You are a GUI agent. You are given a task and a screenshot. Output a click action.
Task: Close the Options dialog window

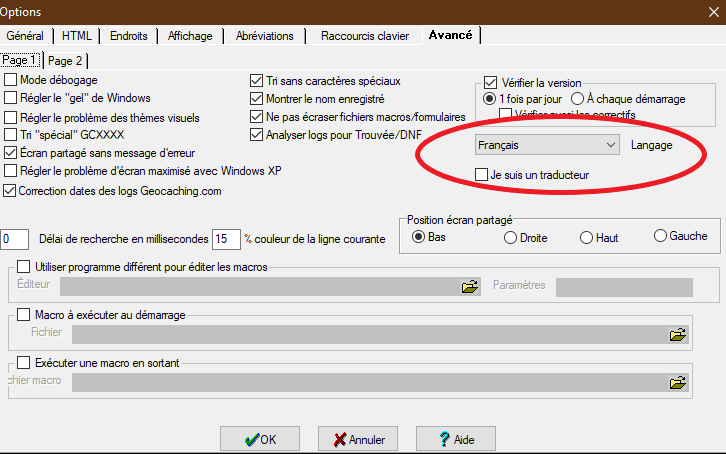[x=706, y=9]
